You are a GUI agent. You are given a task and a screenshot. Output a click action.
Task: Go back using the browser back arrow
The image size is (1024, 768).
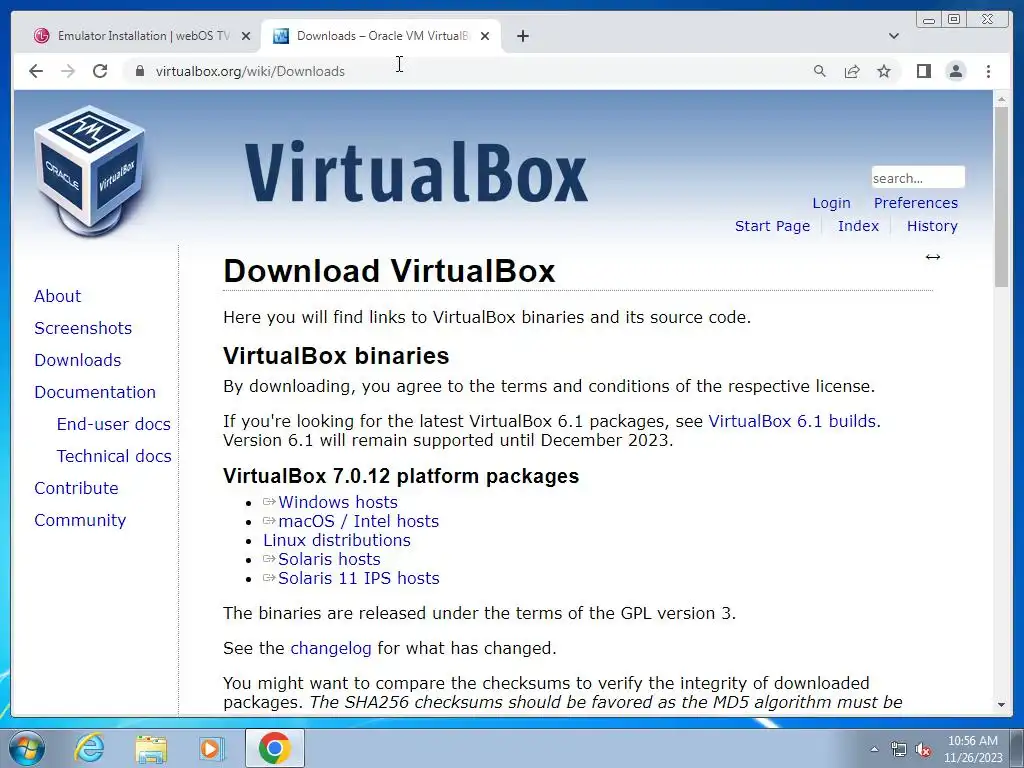(36, 71)
